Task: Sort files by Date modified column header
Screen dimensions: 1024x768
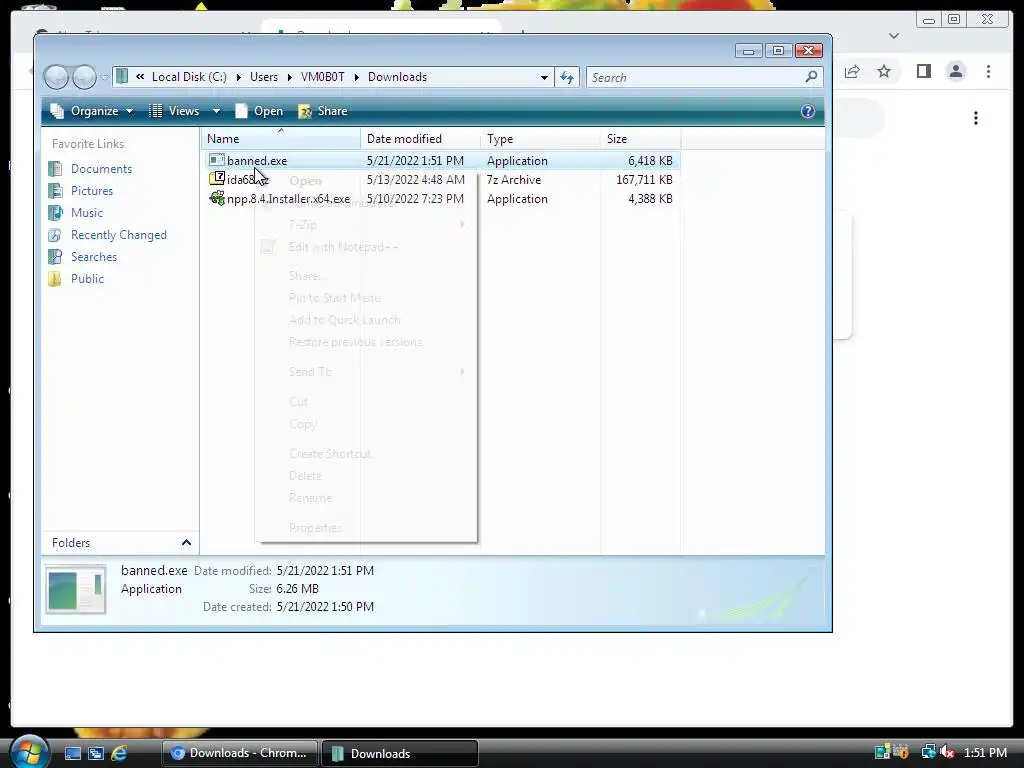Action: pyautogui.click(x=421, y=138)
